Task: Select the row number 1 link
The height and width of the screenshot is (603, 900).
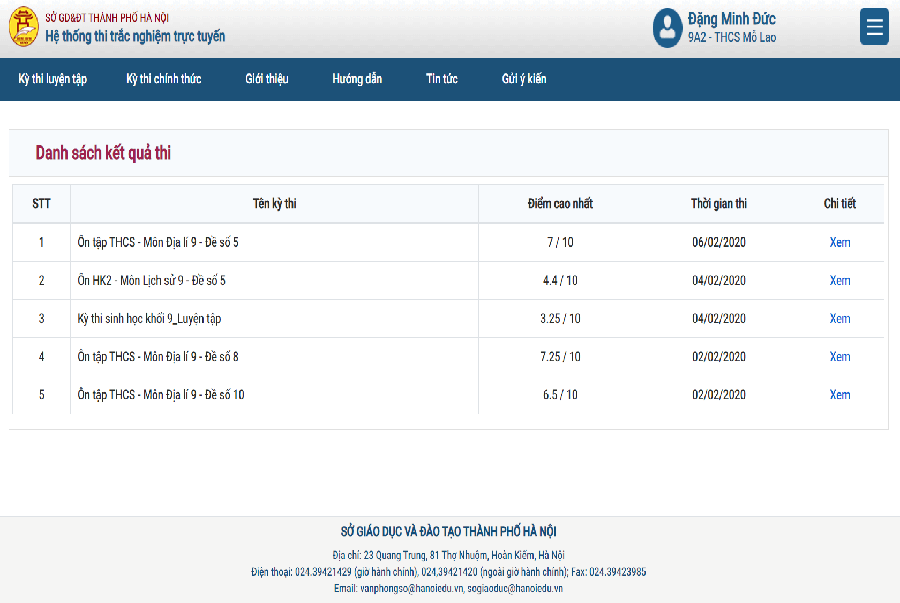Action: point(41,242)
